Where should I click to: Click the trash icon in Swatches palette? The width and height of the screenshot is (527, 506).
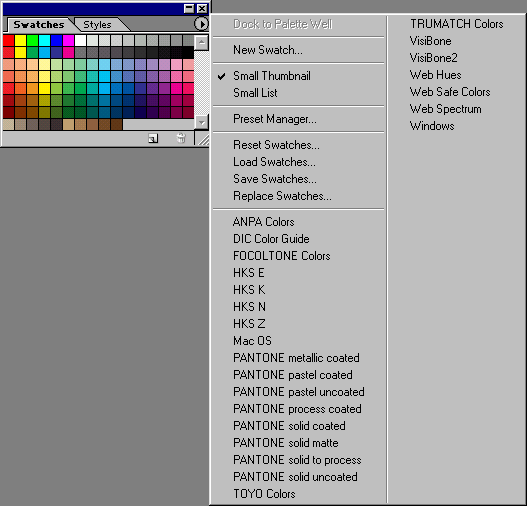pyautogui.click(x=181, y=138)
